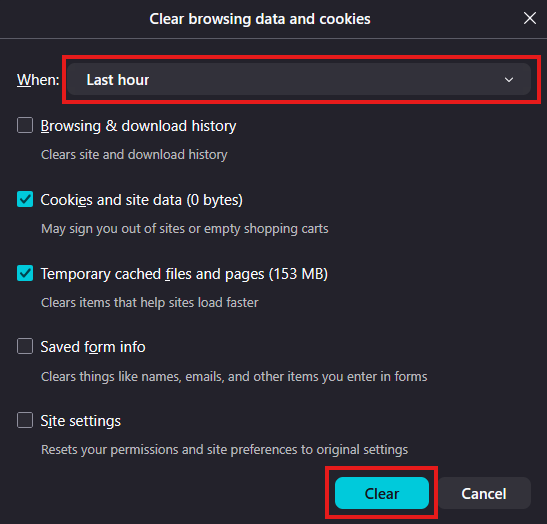Click the 'Saved form info' label text
Screen dimensions: 547x524
(x=93, y=347)
